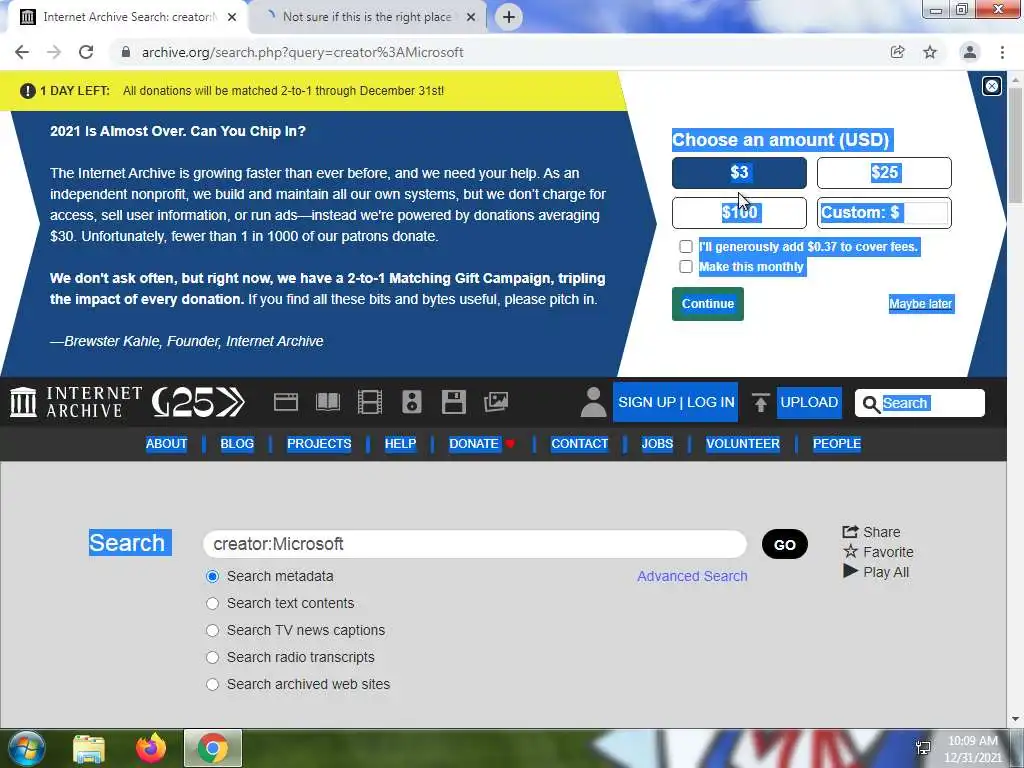The width and height of the screenshot is (1024, 768).
Task: Check Make this monthly box
Action: (x=686, y=266)
